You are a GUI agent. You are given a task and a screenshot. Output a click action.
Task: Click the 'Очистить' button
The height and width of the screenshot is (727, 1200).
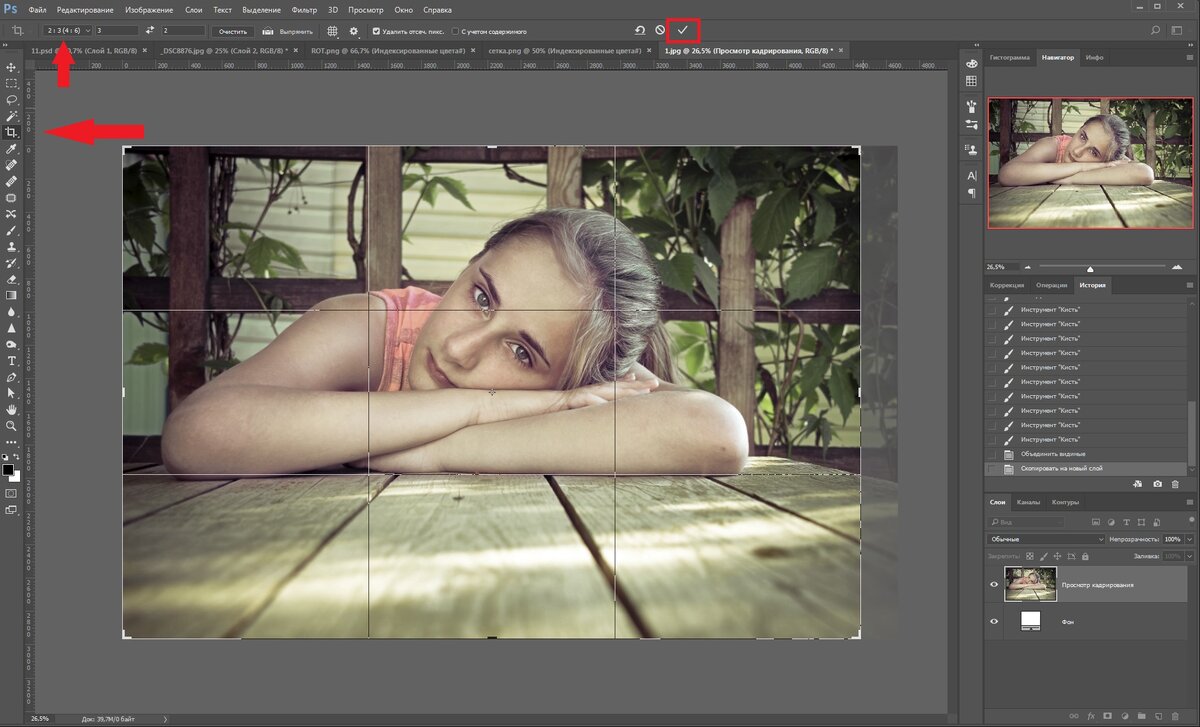232,31
